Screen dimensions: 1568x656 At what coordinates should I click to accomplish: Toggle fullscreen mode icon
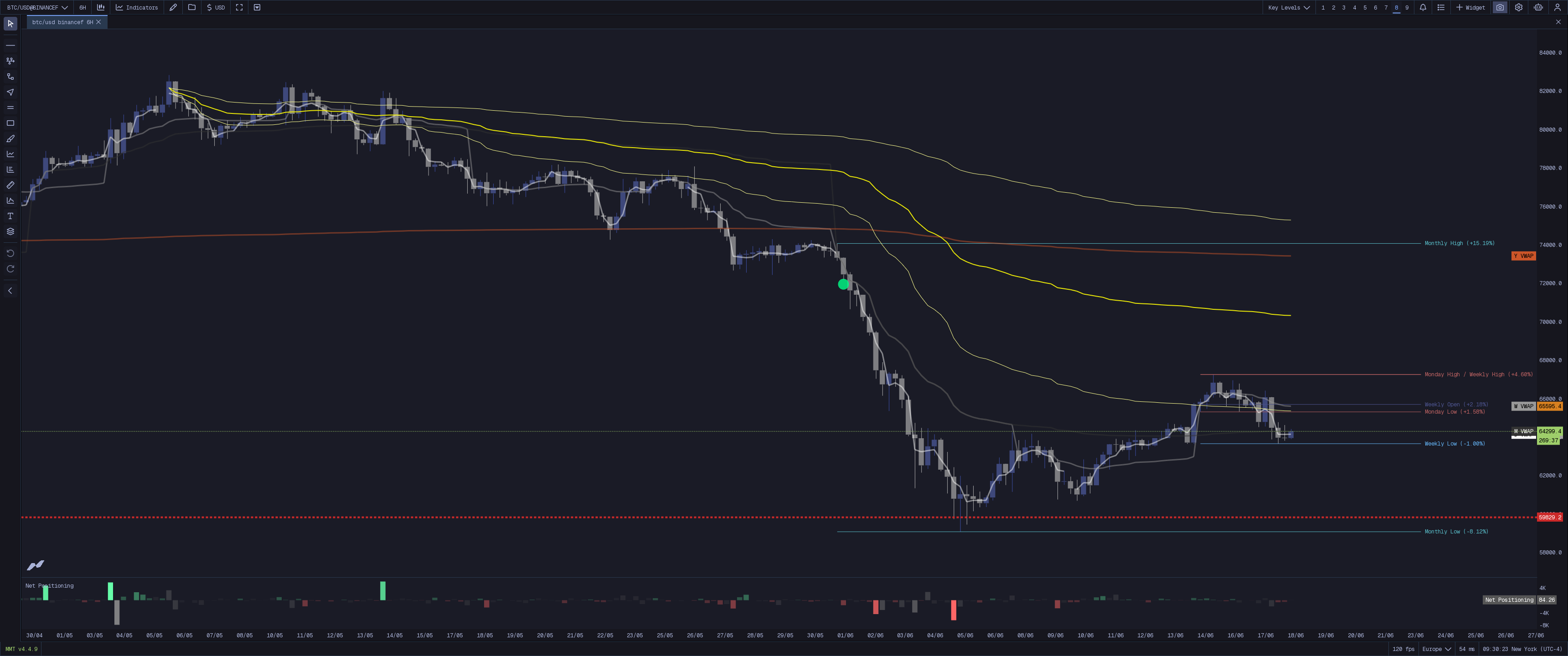tap(239, 7)
